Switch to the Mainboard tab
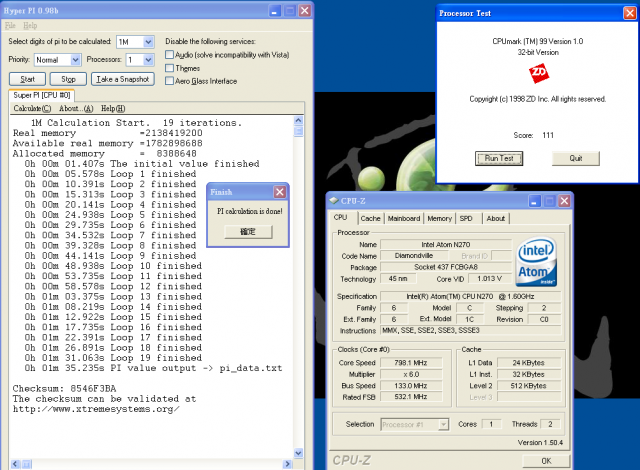 (404, 218)
